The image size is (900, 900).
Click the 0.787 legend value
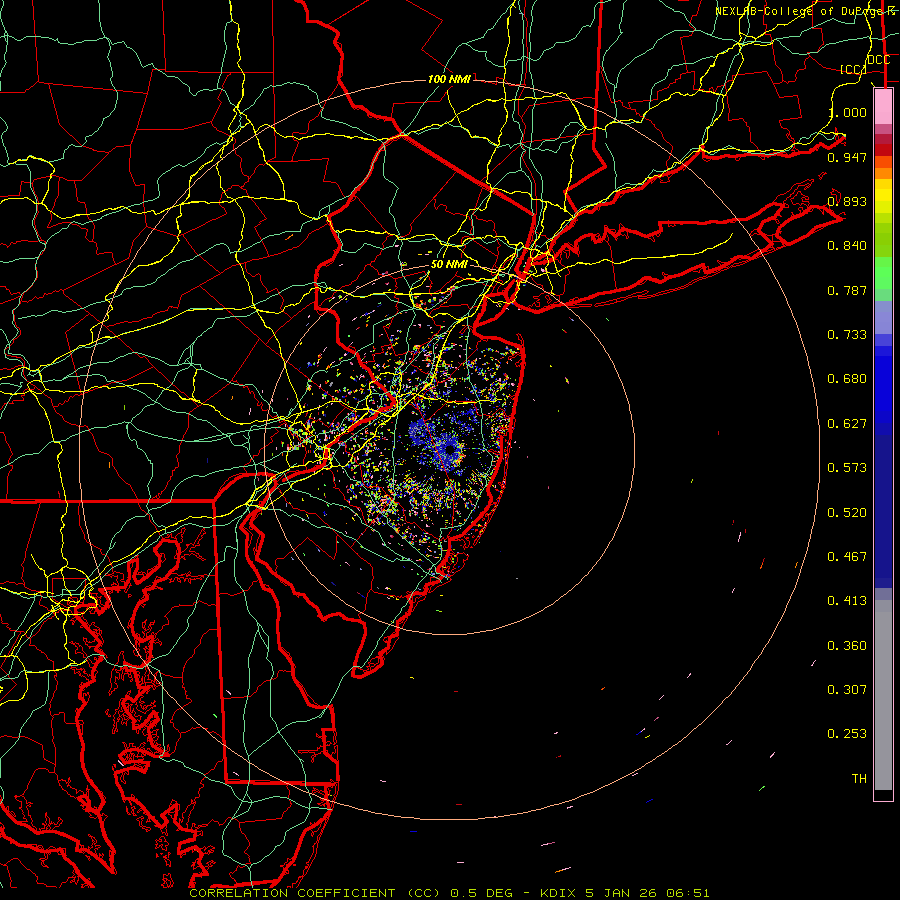tap(847, 290)
